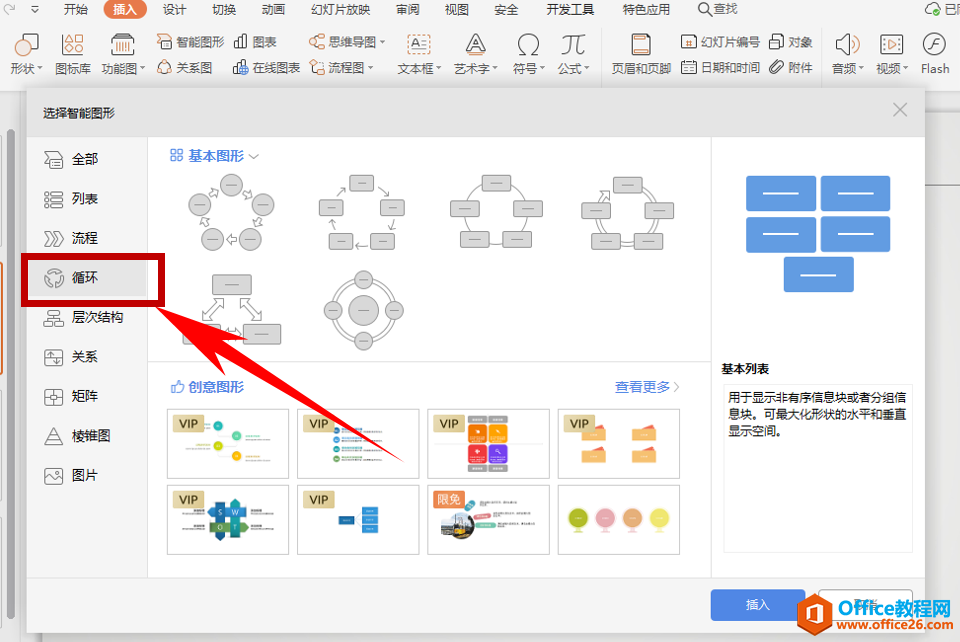Insert a 文本框 text box

coord(419,54)
